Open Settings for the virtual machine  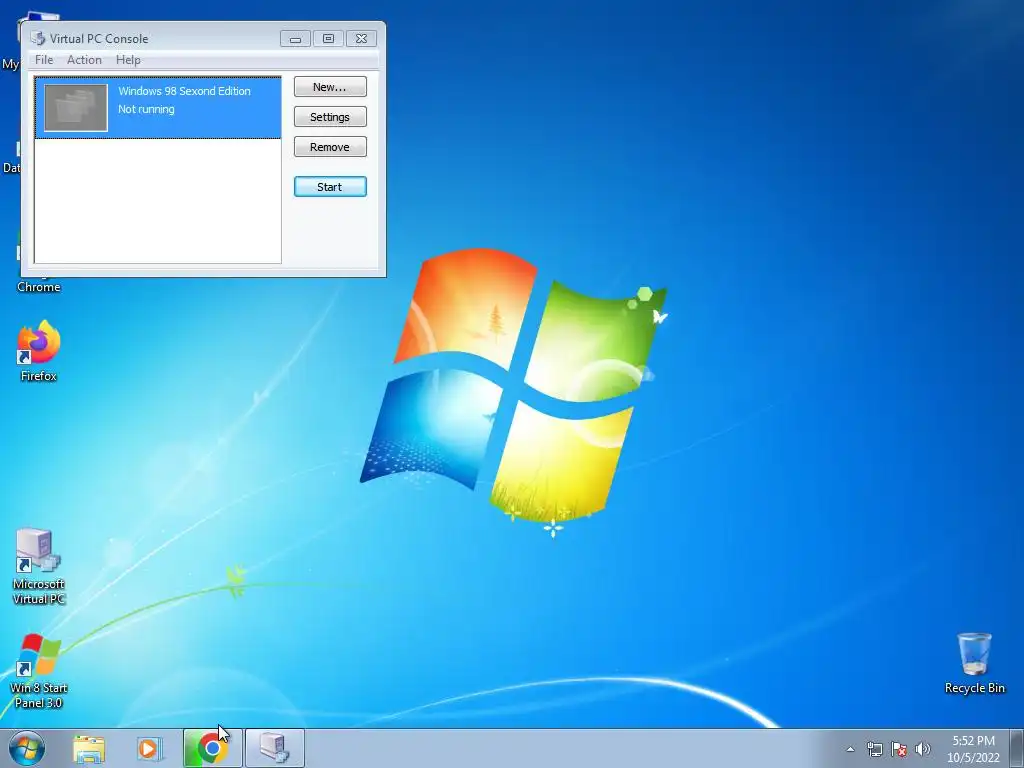[330, 117]
